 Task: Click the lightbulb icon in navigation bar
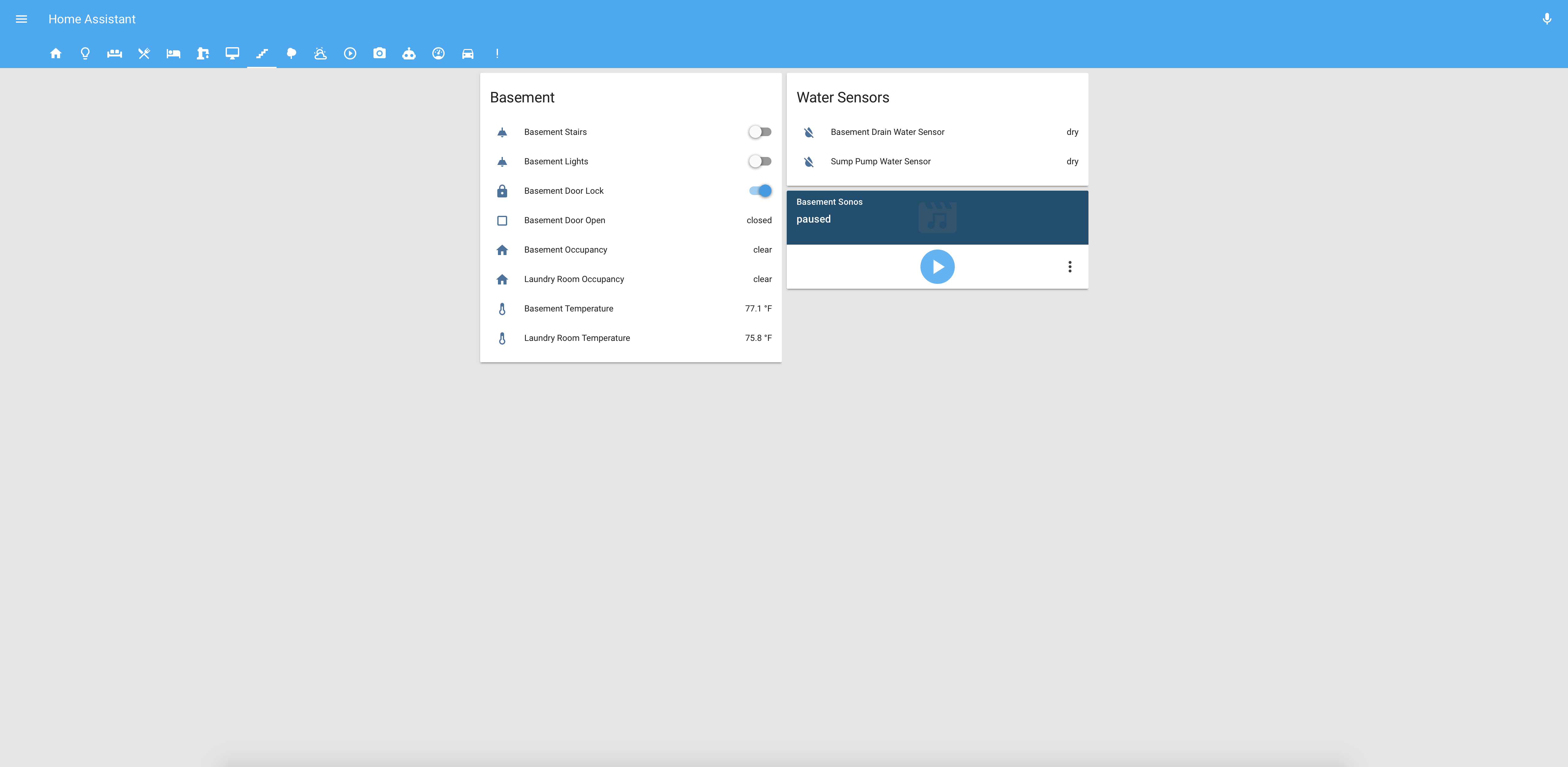coord(85,53)
